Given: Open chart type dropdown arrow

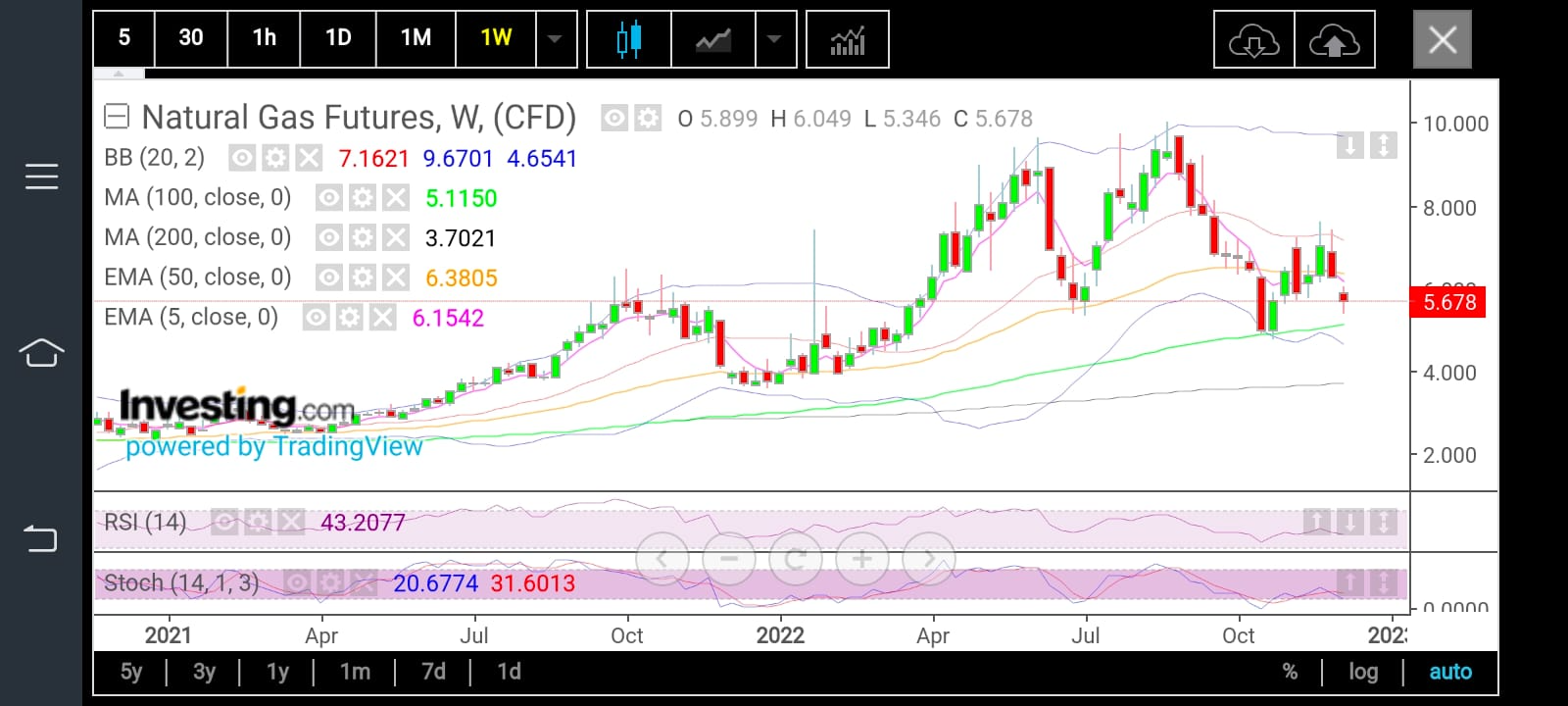Looking at the screenshot, I should [x=775, y=39].
